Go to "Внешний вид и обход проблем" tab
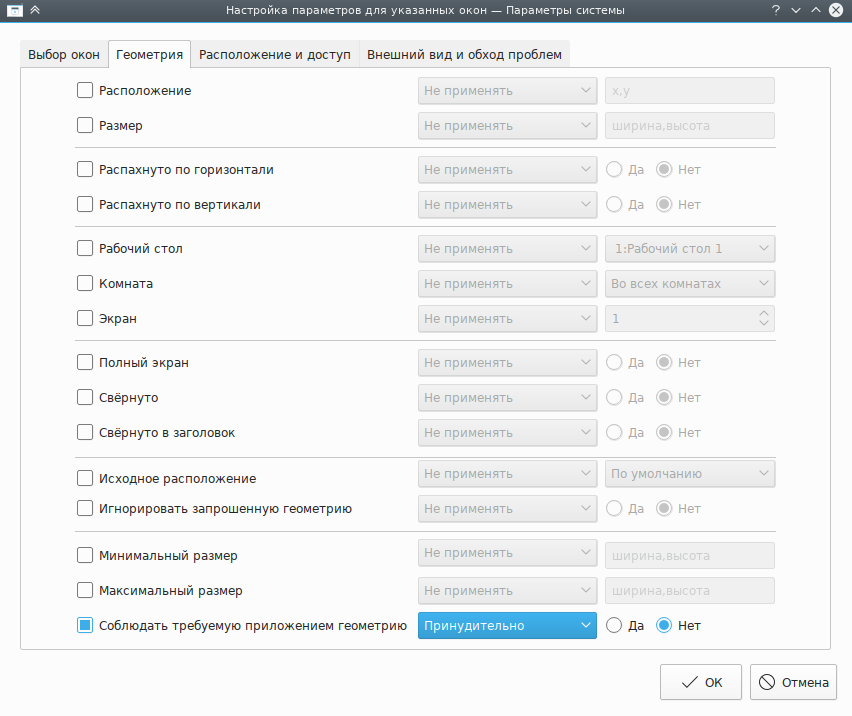The width and height of the screenshot is (852, 716). click(x=464, y=55)
